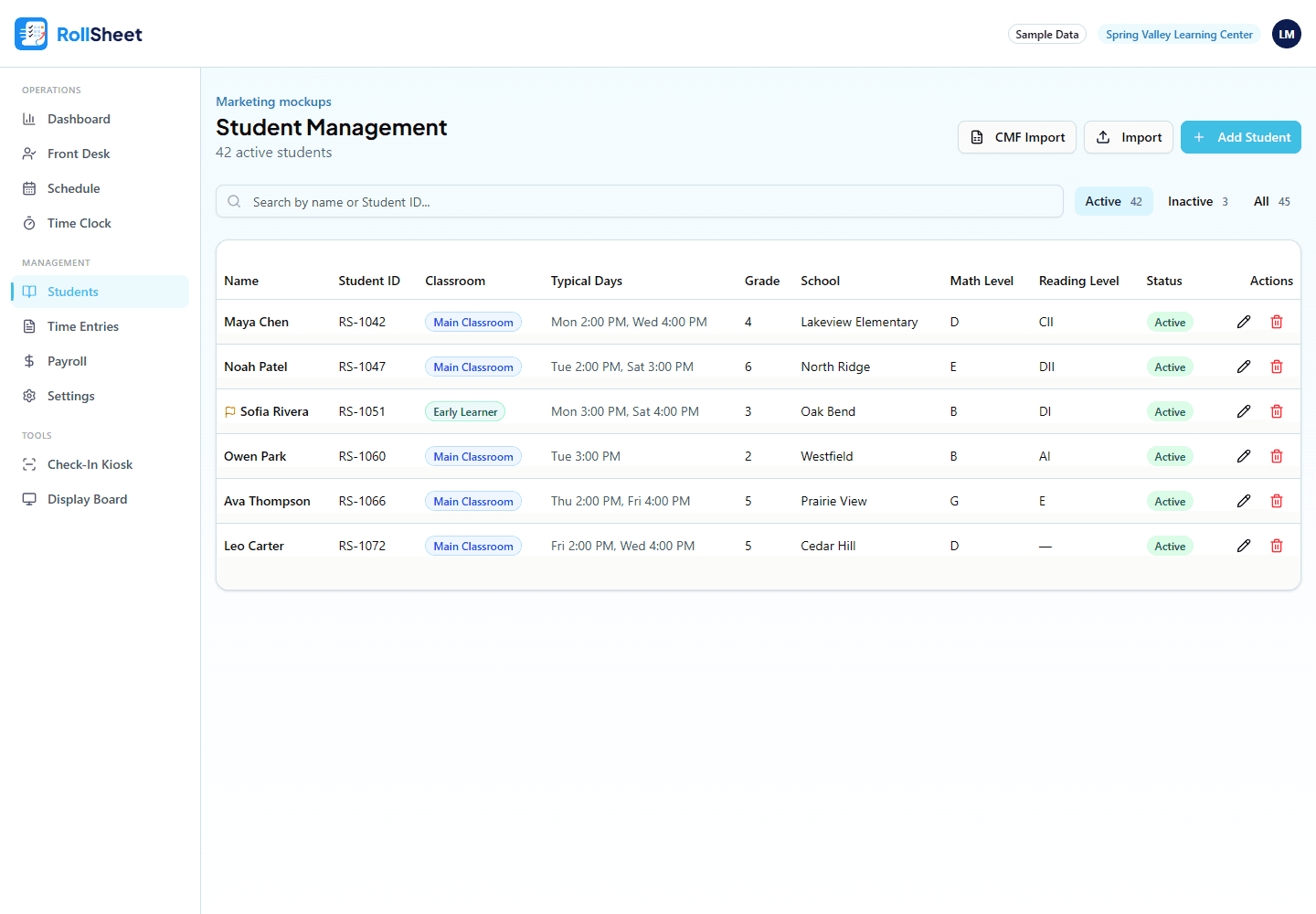The image size is (1316, 914).
Task: Click the Add Student button
Action: pos(1241,137)
